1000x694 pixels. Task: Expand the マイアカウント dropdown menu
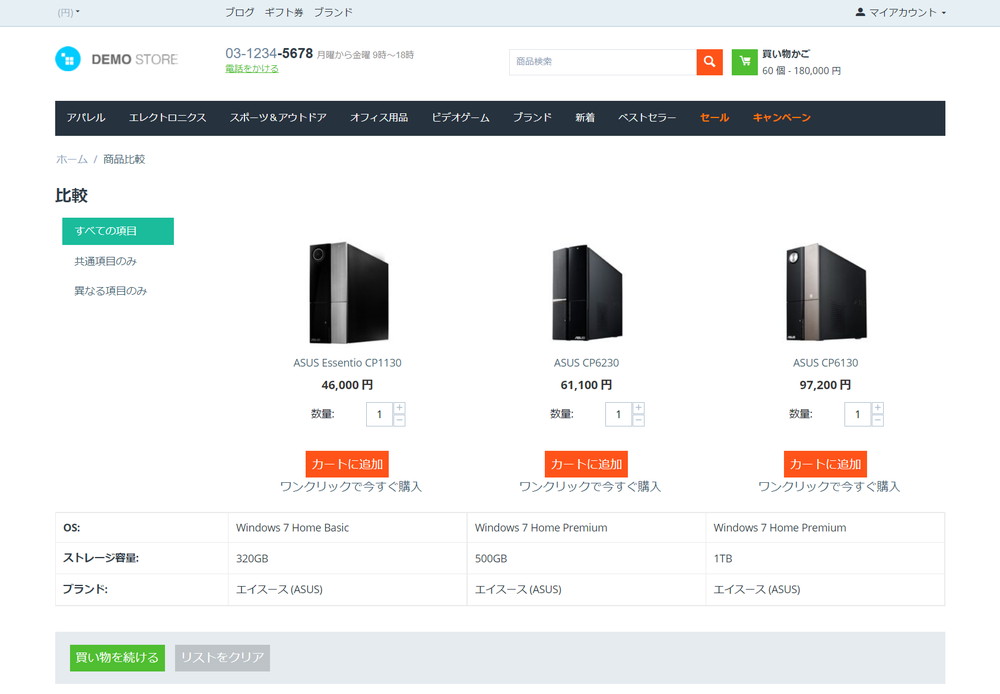pos(901,12)
